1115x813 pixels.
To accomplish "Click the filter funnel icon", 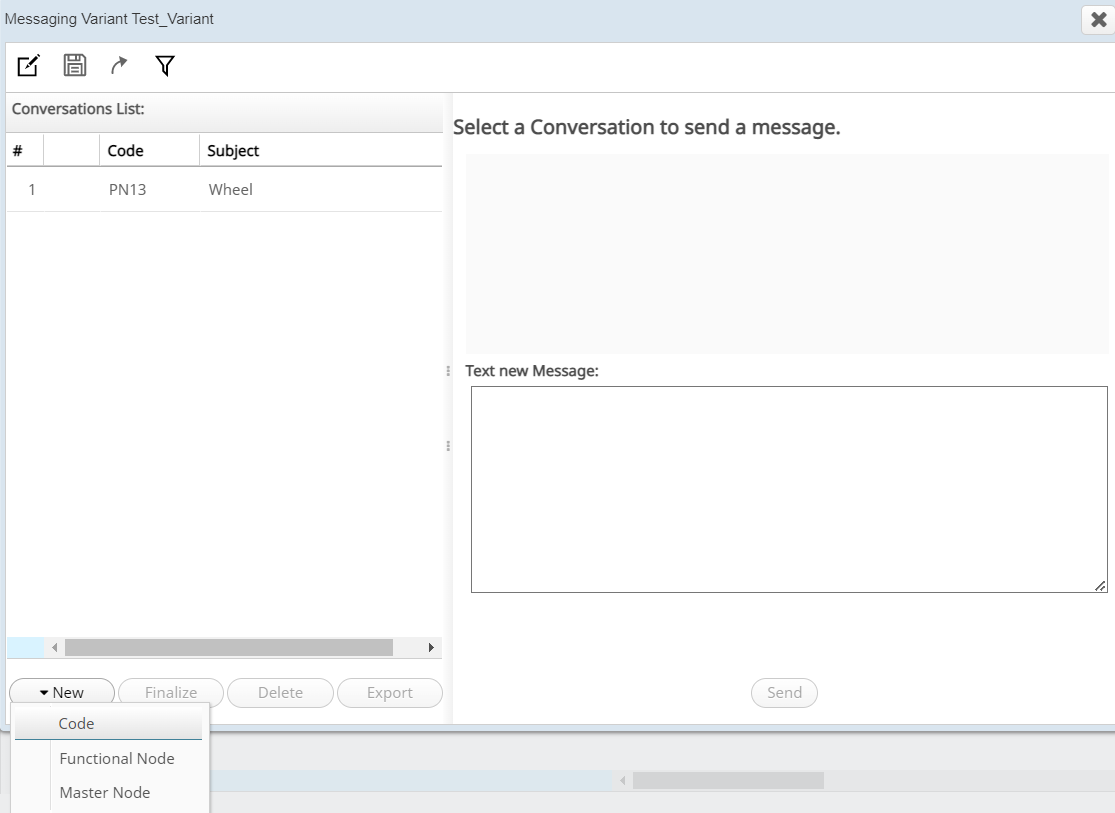I will pyautogui.click(x=164, y=66).
